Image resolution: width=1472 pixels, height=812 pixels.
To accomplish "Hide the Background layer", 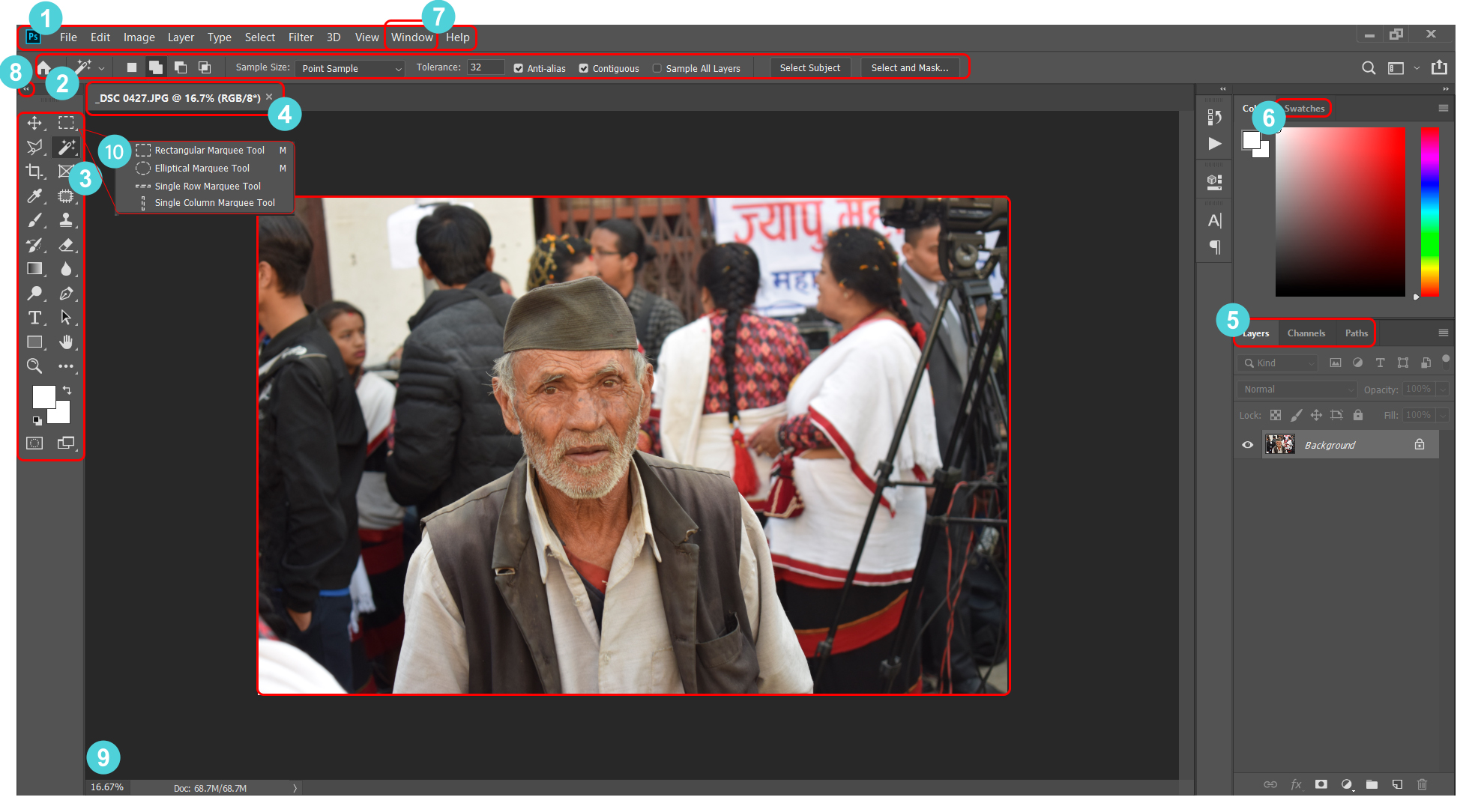I will [x=1247, y=444].
